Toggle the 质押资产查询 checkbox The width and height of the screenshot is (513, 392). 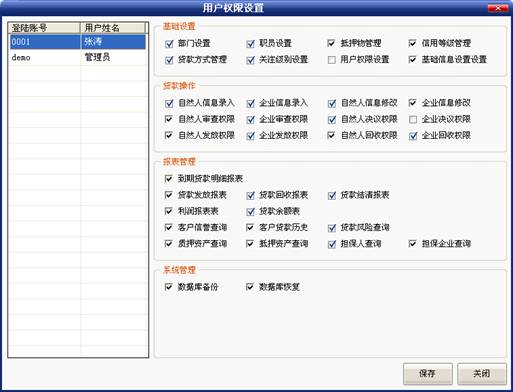point(169,244)
